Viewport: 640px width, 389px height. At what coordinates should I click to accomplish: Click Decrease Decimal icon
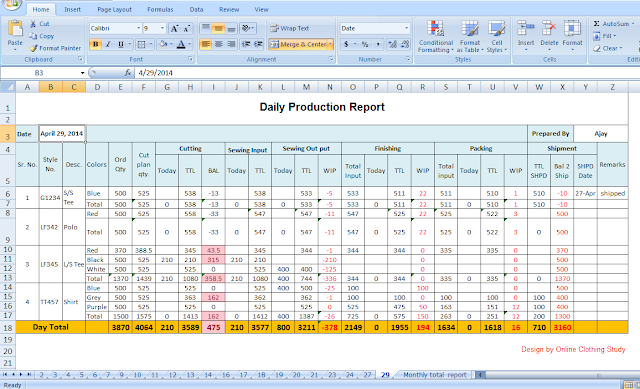click(405, 44)
